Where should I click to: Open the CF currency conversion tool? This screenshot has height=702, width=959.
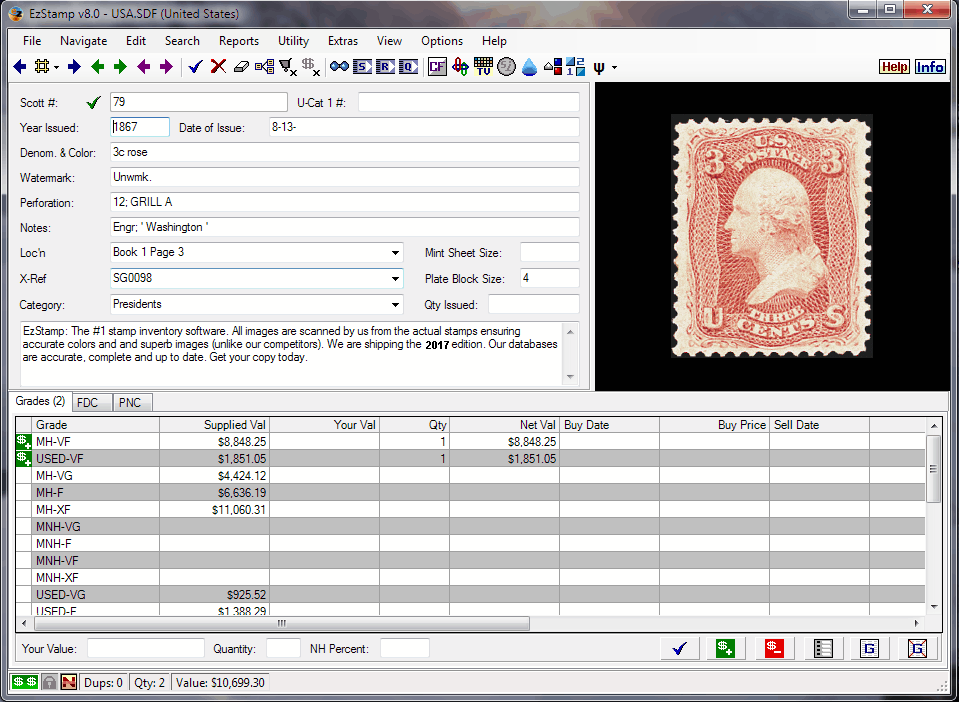tap(437, 66)
